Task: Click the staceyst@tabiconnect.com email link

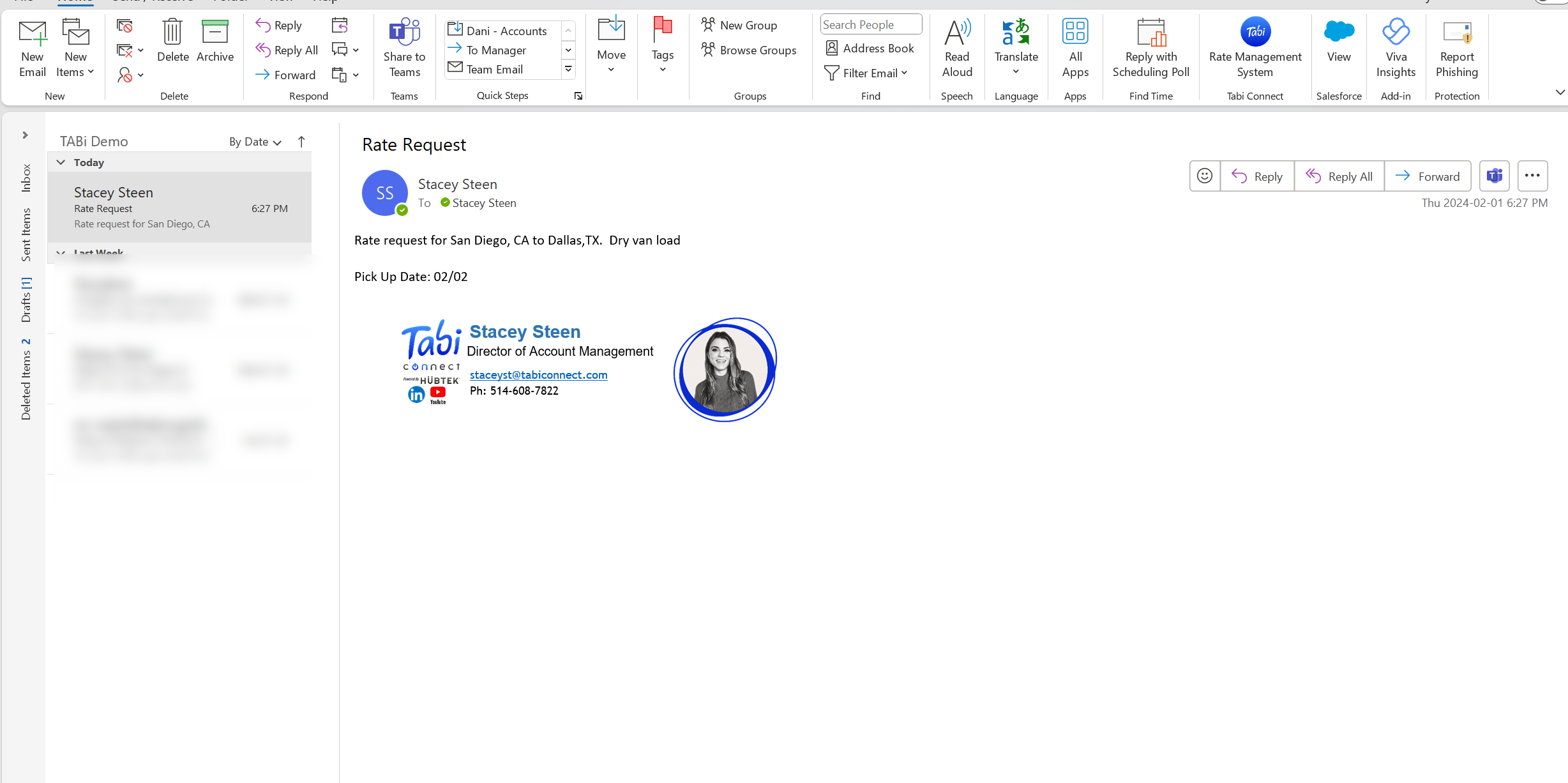Action: [538, 375]
